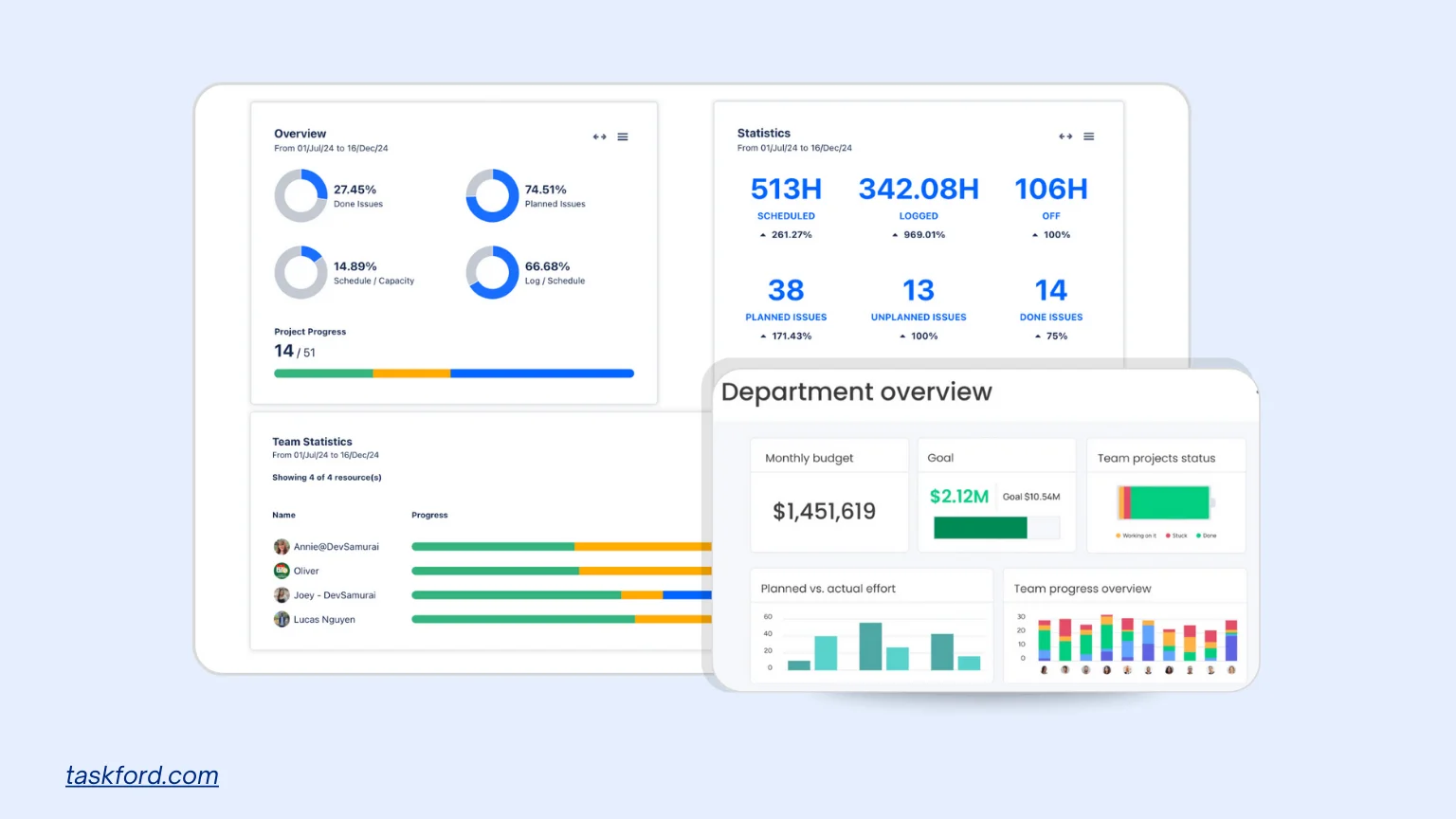
Task: Click Joey - DevSamurai avatar icon
Action: (282, 595)
